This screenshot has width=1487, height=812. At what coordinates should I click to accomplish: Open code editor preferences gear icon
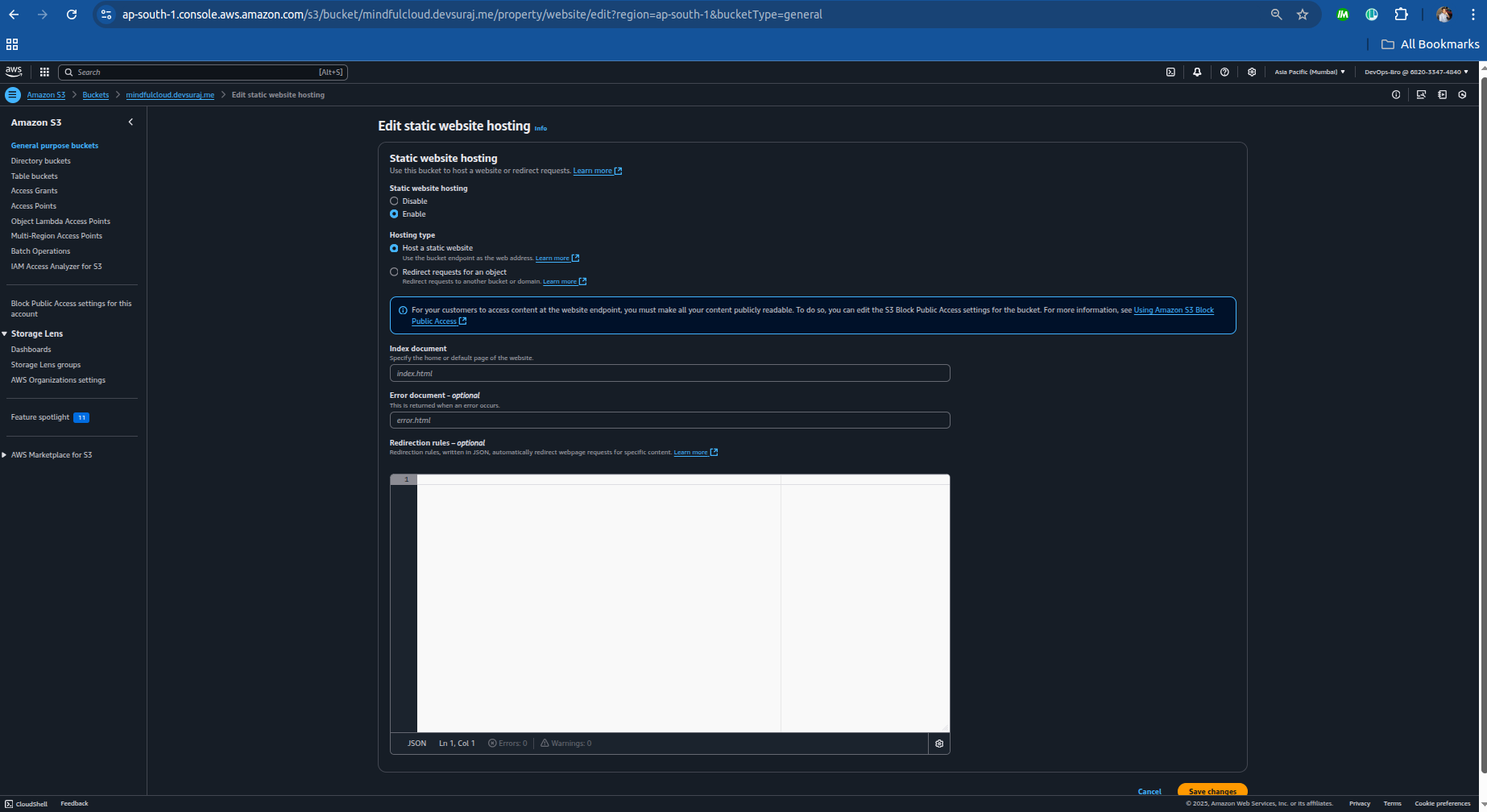coord(939,744)
